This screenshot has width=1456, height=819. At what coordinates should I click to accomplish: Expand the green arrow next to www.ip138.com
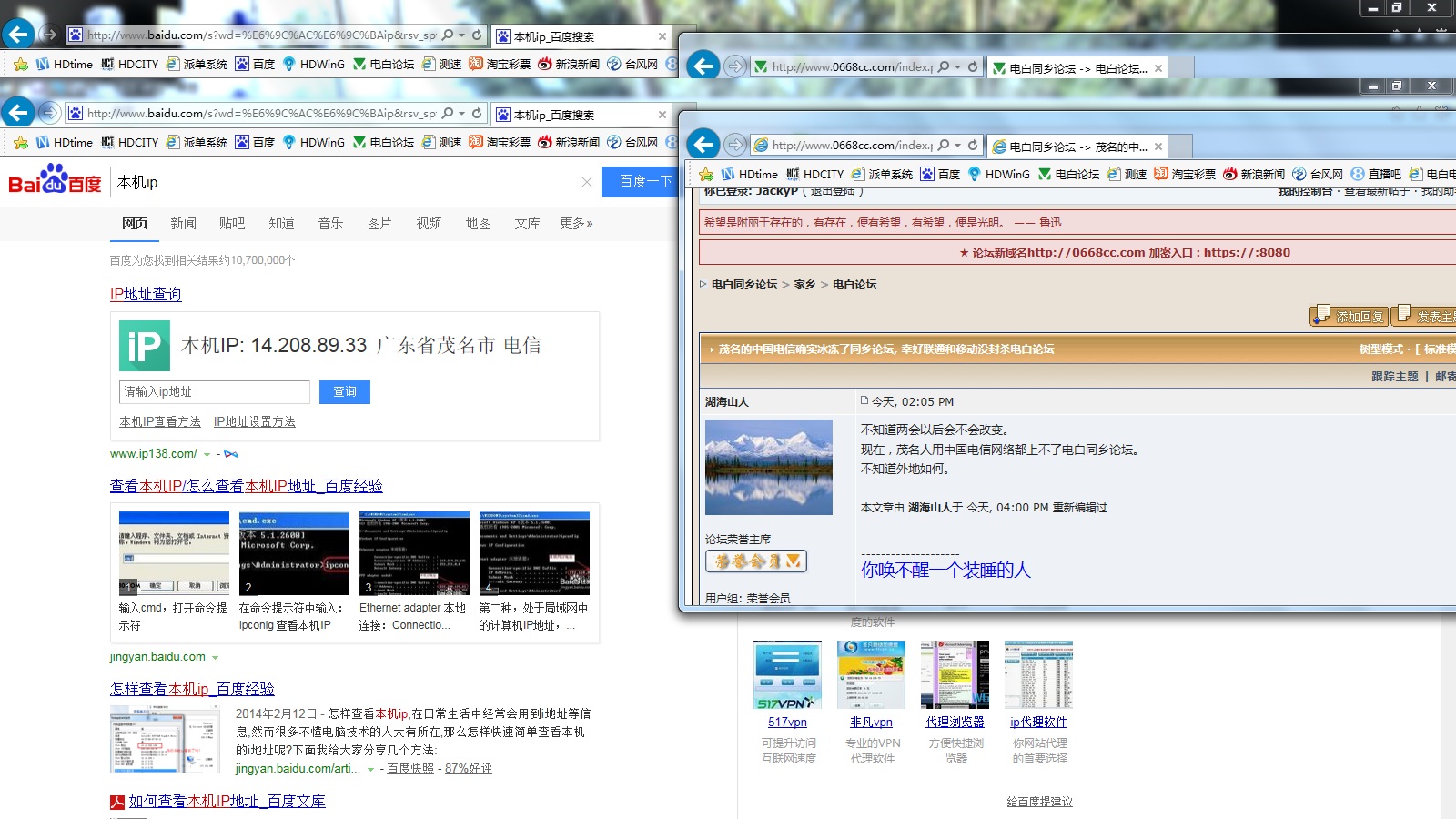coord(207,454)
